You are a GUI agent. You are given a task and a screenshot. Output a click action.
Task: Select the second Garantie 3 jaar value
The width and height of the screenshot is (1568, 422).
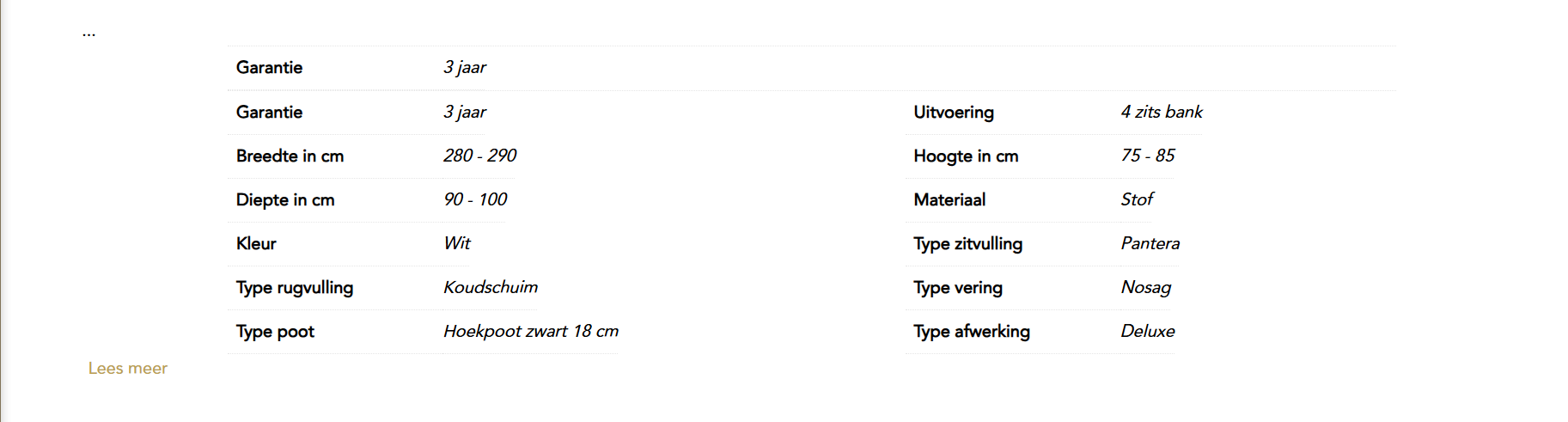tap(465, 112)
